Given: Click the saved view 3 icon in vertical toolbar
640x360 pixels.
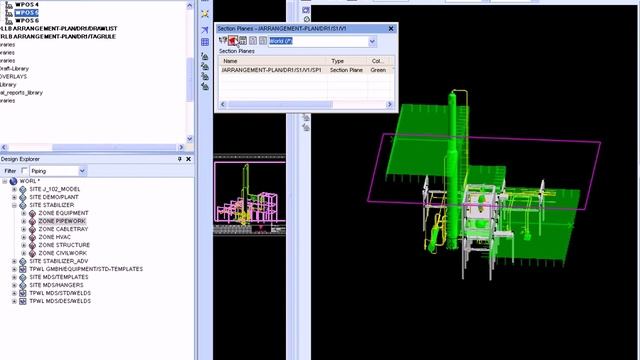Looking at the screenshot, I should tap(205, 76).
